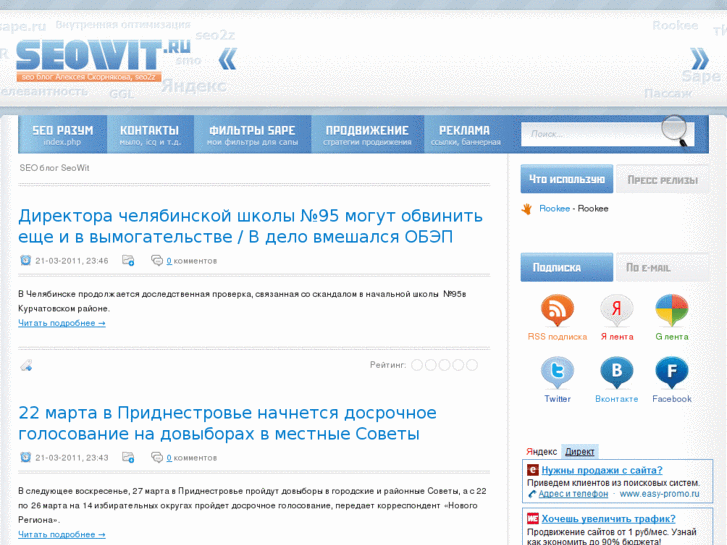Click the Яндекс label above ads
727x545 pixels.
click(x=542, y=451)
